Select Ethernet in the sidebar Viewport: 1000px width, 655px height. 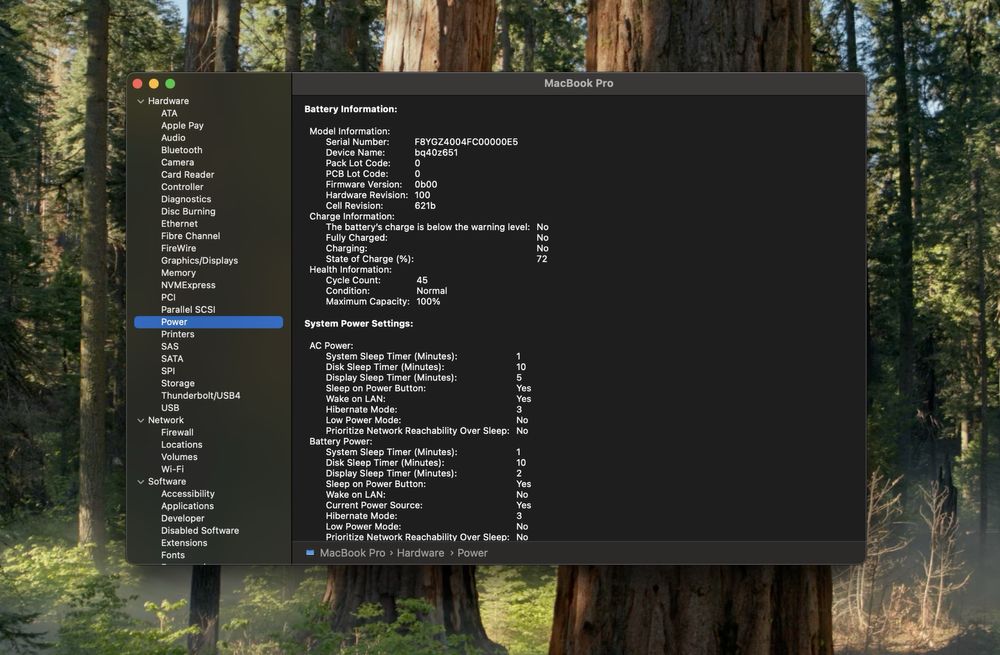tap(179, 224)
